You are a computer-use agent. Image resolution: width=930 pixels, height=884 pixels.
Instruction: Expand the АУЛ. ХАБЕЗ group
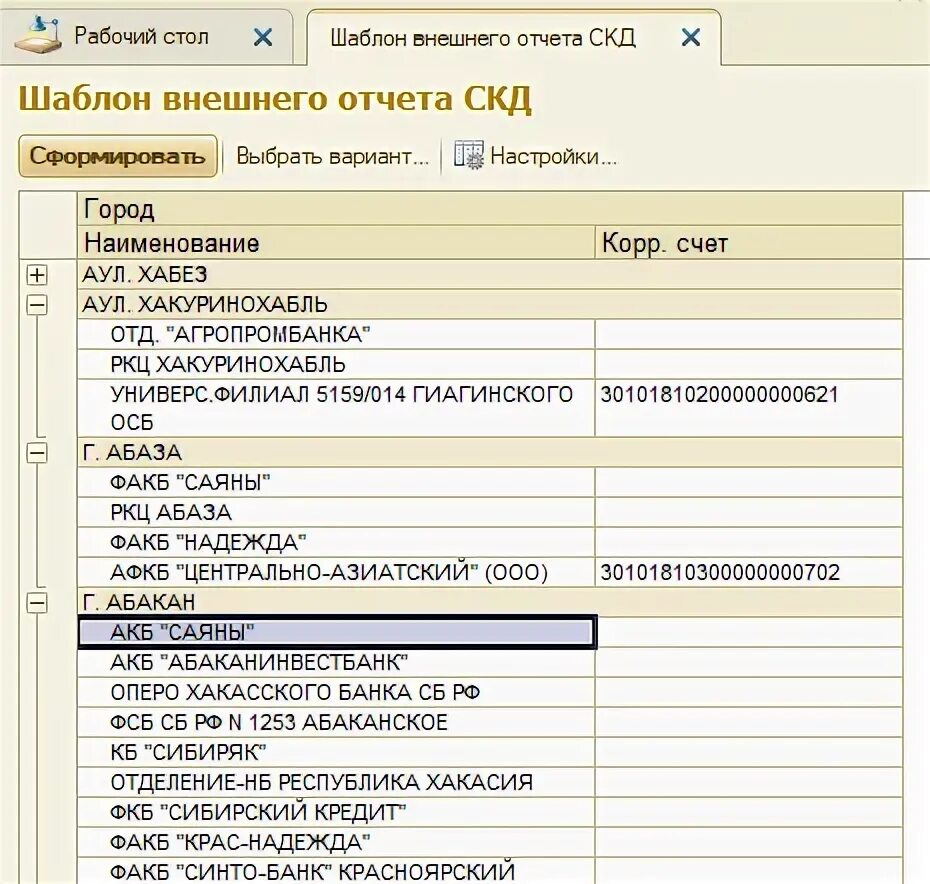pyautogui.click(x=37, y=275)
